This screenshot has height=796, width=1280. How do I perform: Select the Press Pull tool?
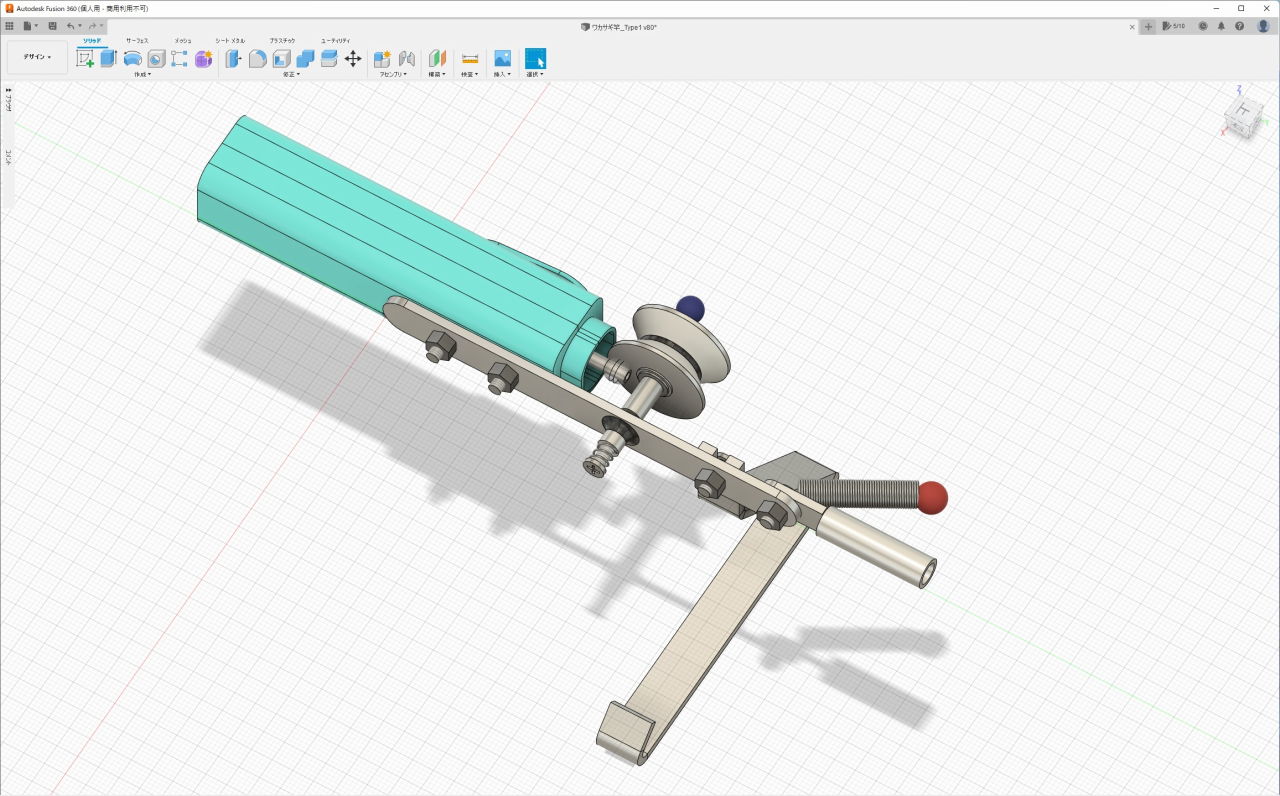coord(233,59)
